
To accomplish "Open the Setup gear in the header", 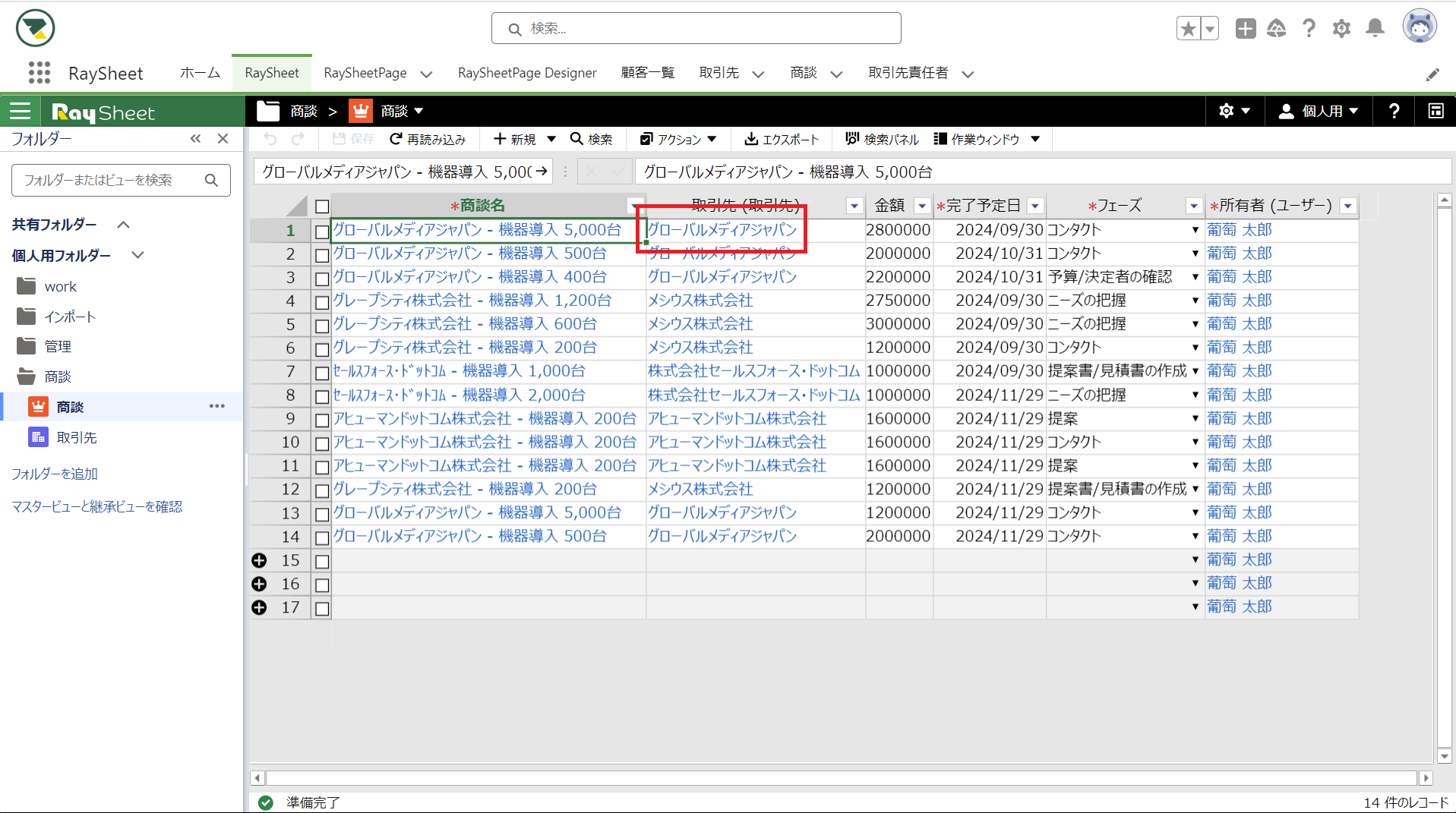I will coord(1342,29).
